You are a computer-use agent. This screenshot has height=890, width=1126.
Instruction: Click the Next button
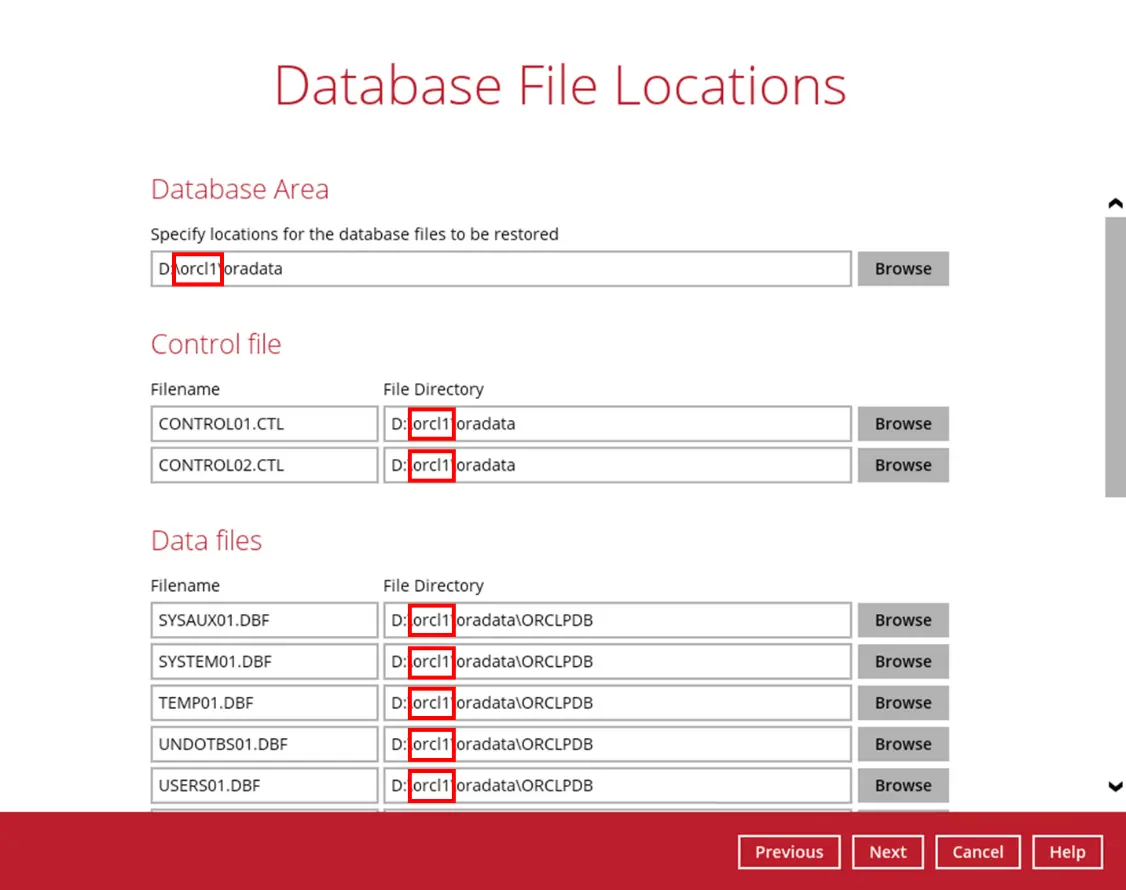click(887, 851)
